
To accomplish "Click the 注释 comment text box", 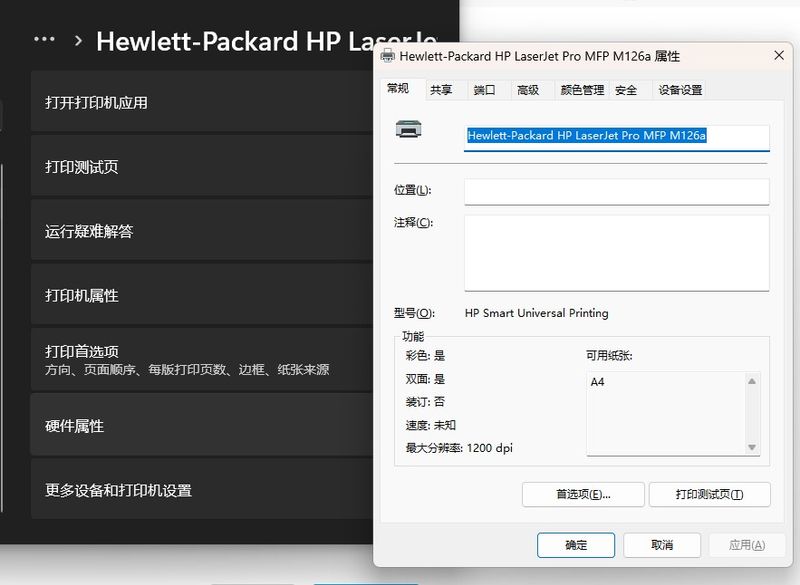I will pos(616,252).
